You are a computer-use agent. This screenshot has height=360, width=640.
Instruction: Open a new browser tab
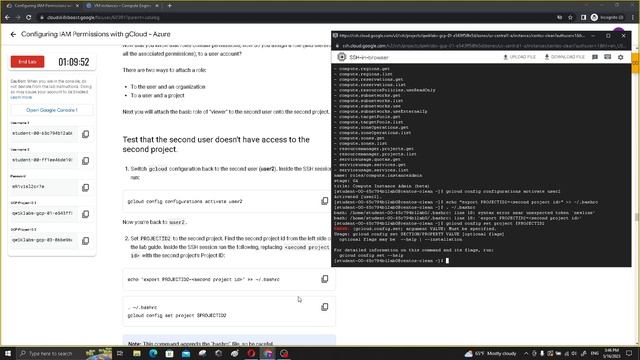(x=169, y=6)
